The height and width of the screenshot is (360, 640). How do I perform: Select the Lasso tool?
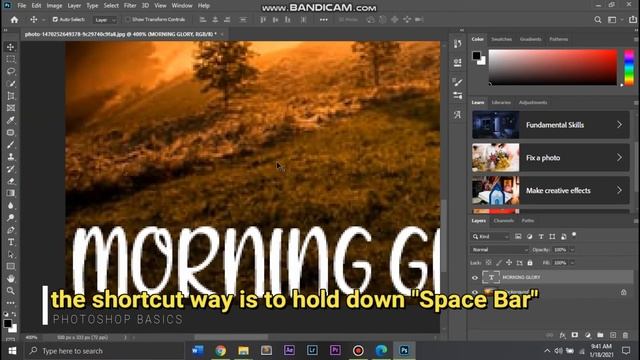tap(11, 71)
